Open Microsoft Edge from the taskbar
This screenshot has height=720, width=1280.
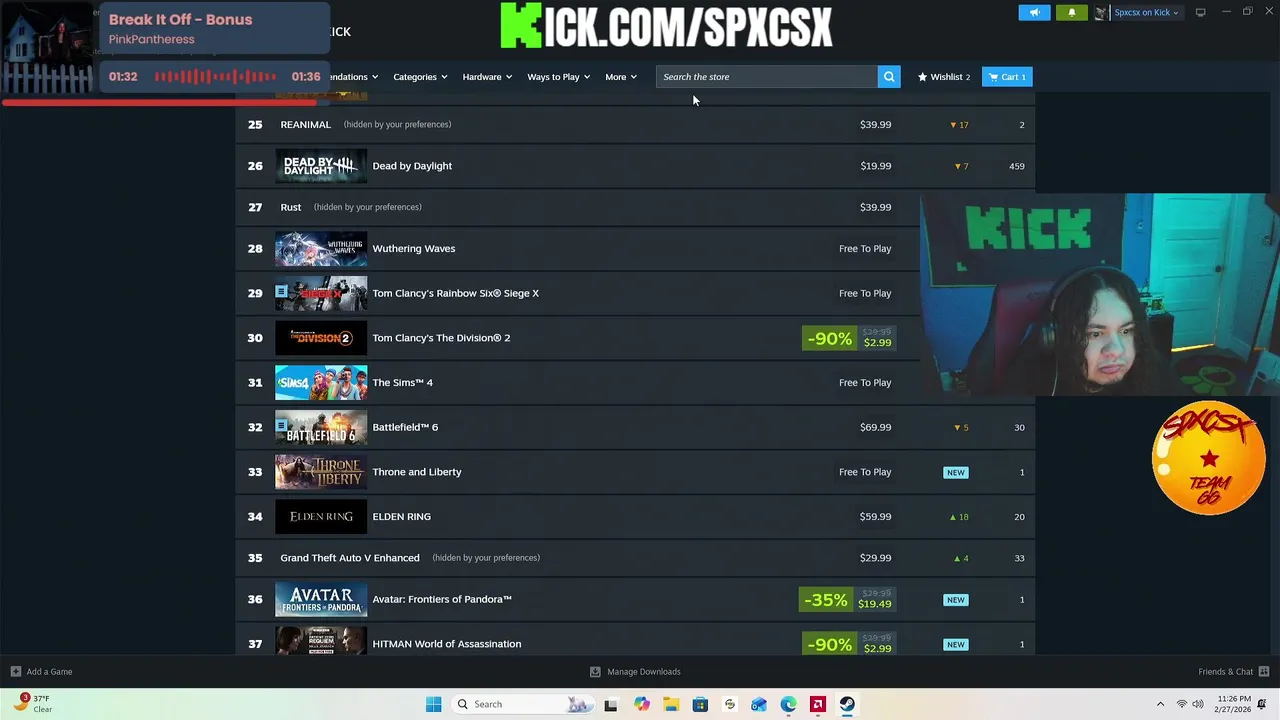pos(788,704)
